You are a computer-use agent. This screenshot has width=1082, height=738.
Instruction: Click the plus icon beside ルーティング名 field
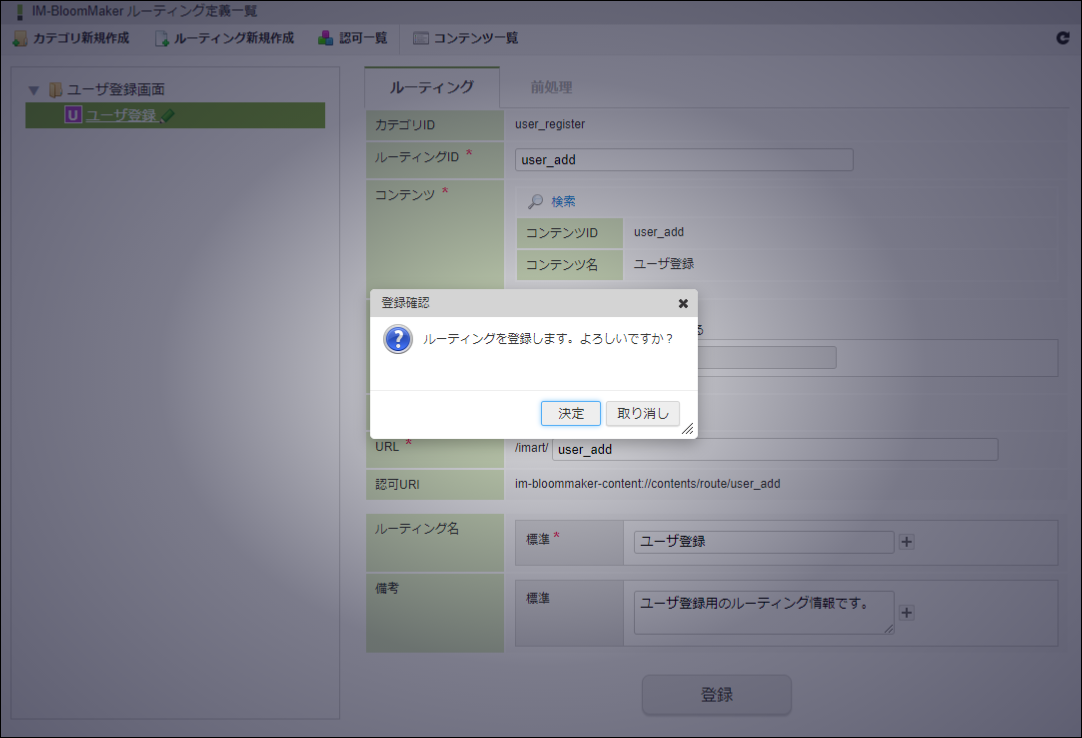click(907, 542)
